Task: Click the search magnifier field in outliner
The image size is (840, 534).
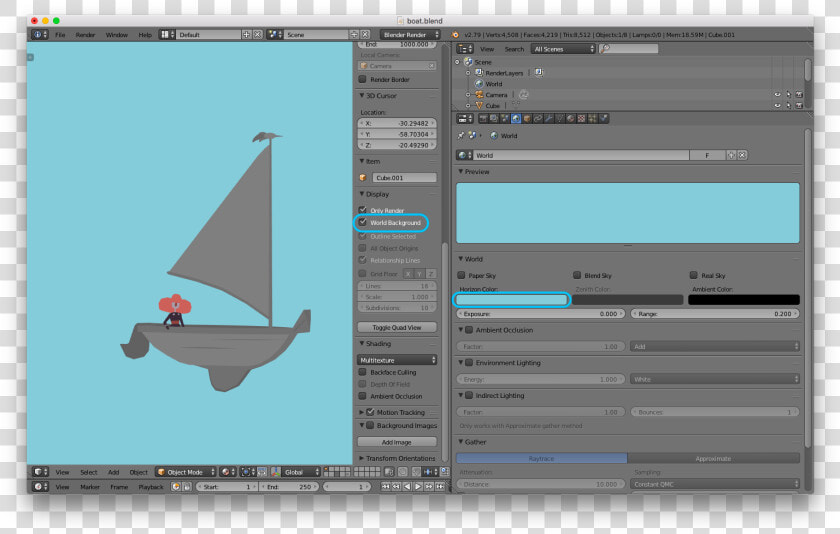Action: click(628, 49)
